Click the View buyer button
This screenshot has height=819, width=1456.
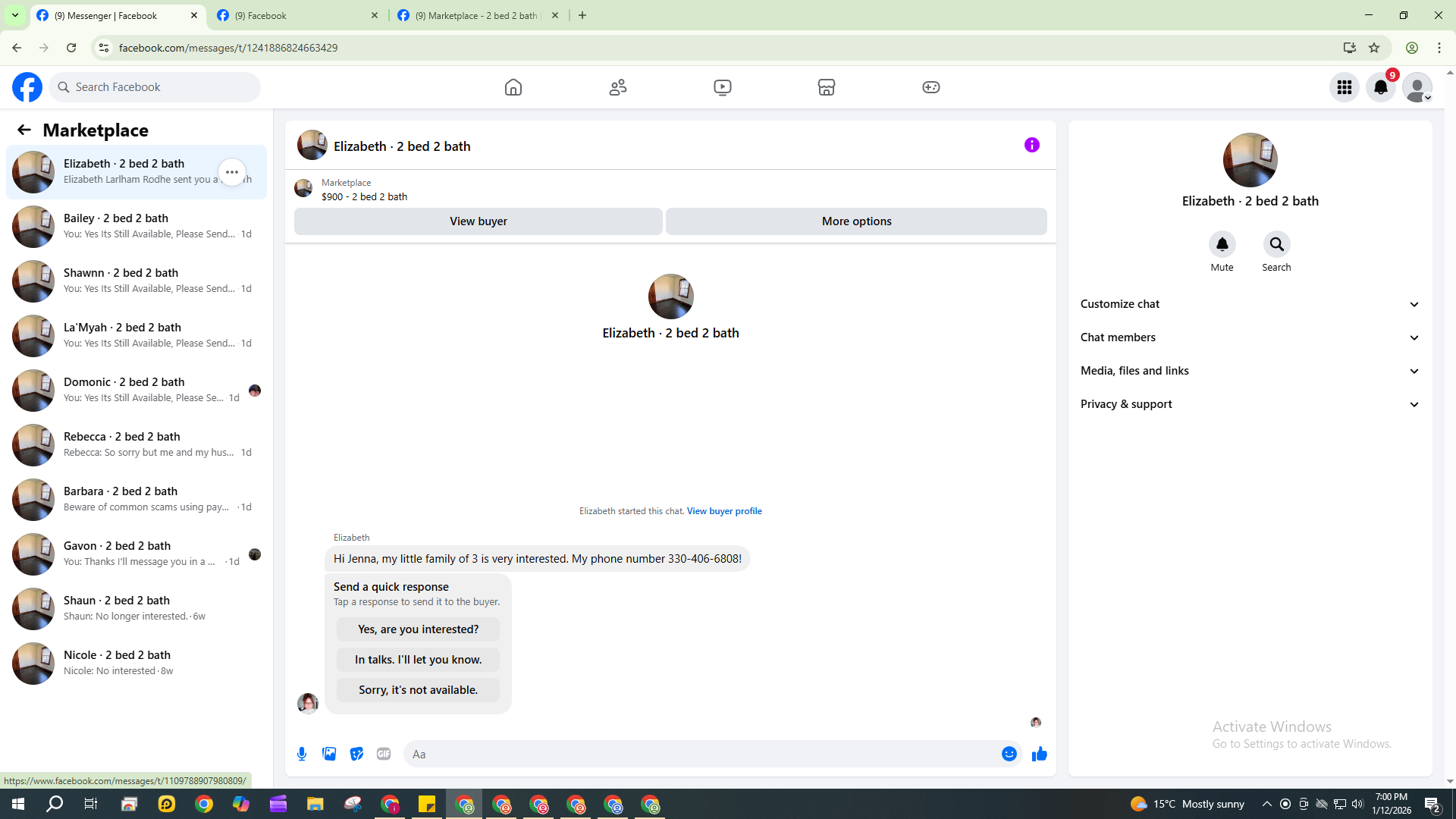click(x=478, y=221)
